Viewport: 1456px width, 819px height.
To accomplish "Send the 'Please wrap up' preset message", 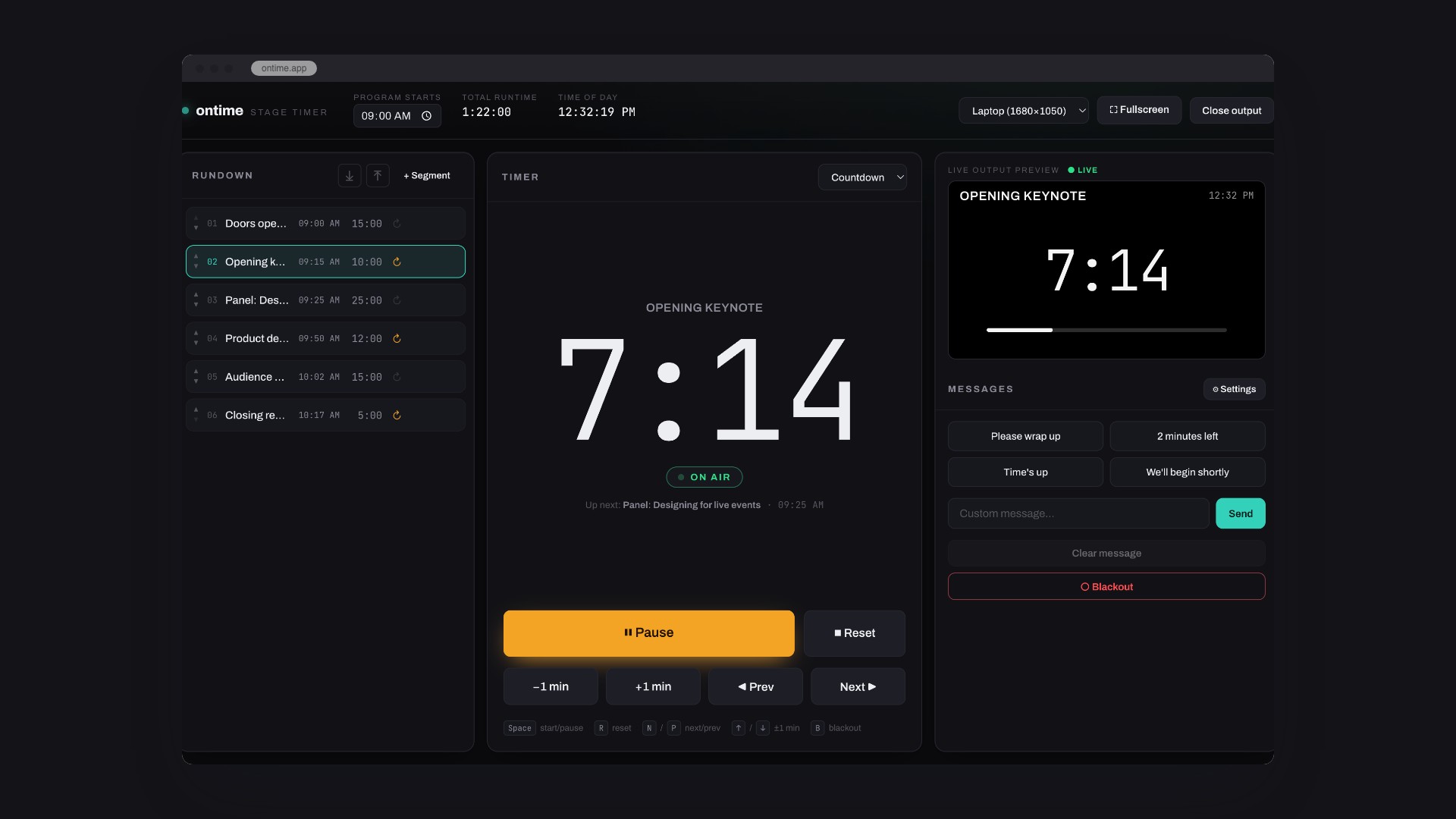I will (x=1025, y=437).
